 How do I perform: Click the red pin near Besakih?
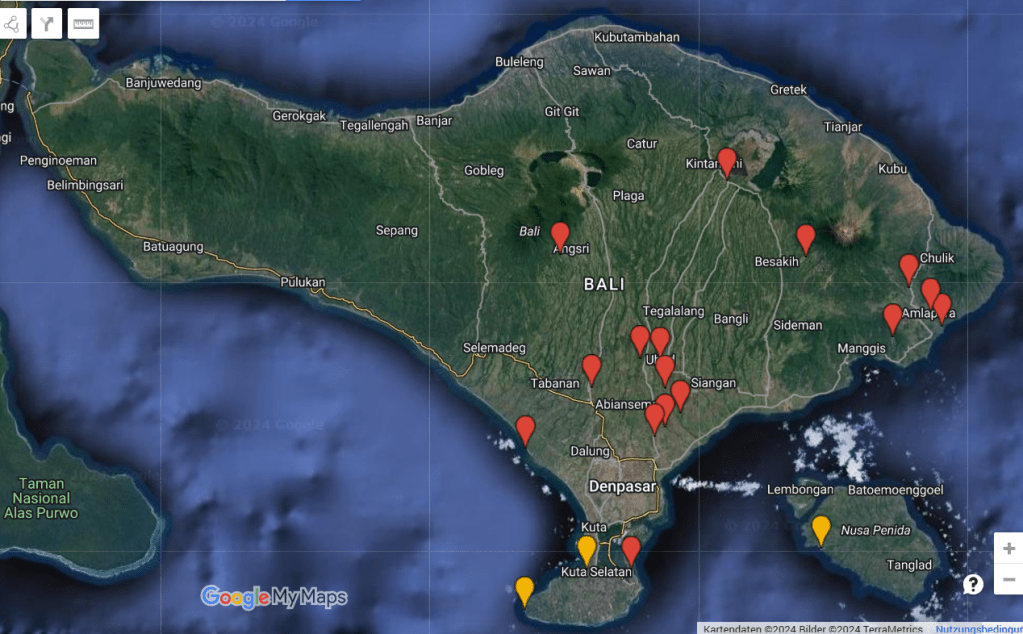806,238
